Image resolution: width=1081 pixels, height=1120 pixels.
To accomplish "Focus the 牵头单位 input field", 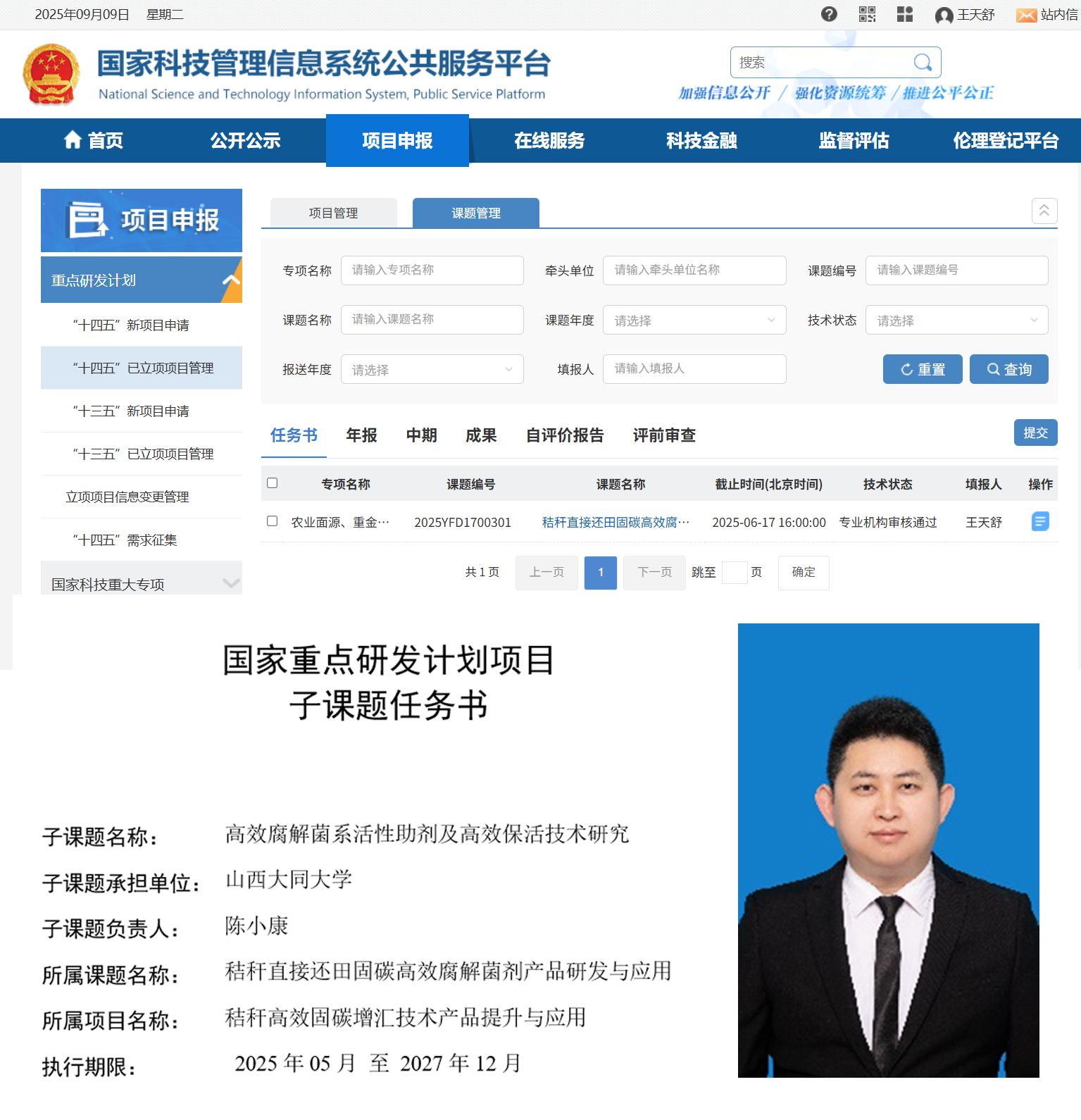I will coord(694,270).
